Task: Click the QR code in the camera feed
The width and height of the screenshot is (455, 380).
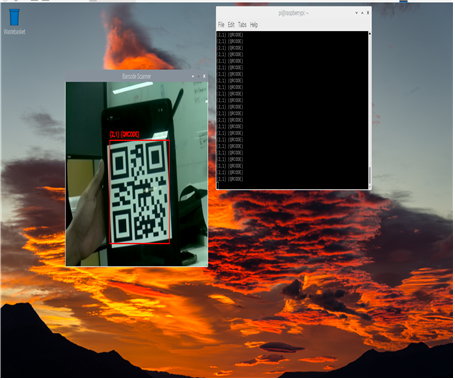Action: click(140, 191)
